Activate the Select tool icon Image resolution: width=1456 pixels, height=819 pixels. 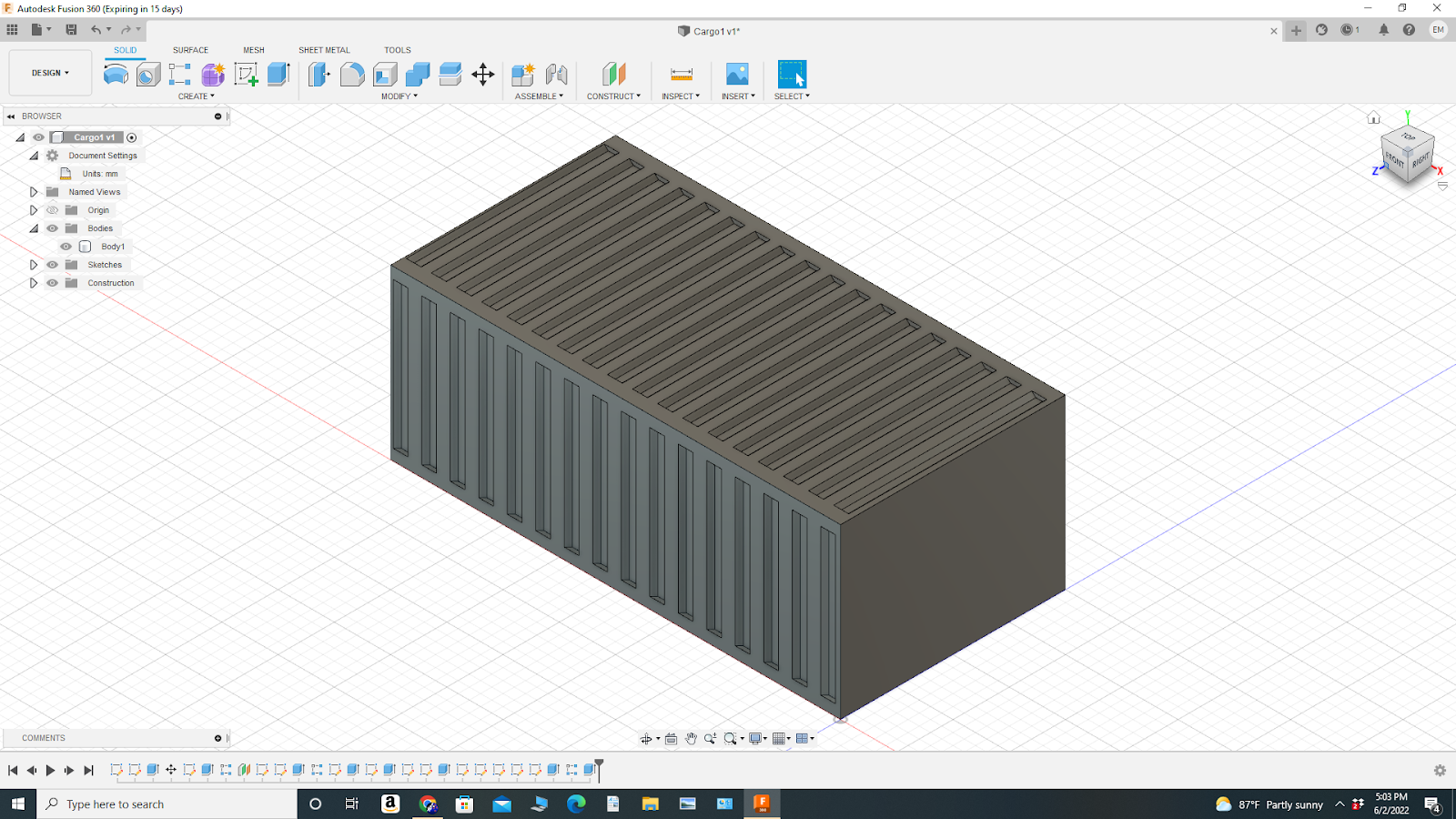(x=792, y=74)
